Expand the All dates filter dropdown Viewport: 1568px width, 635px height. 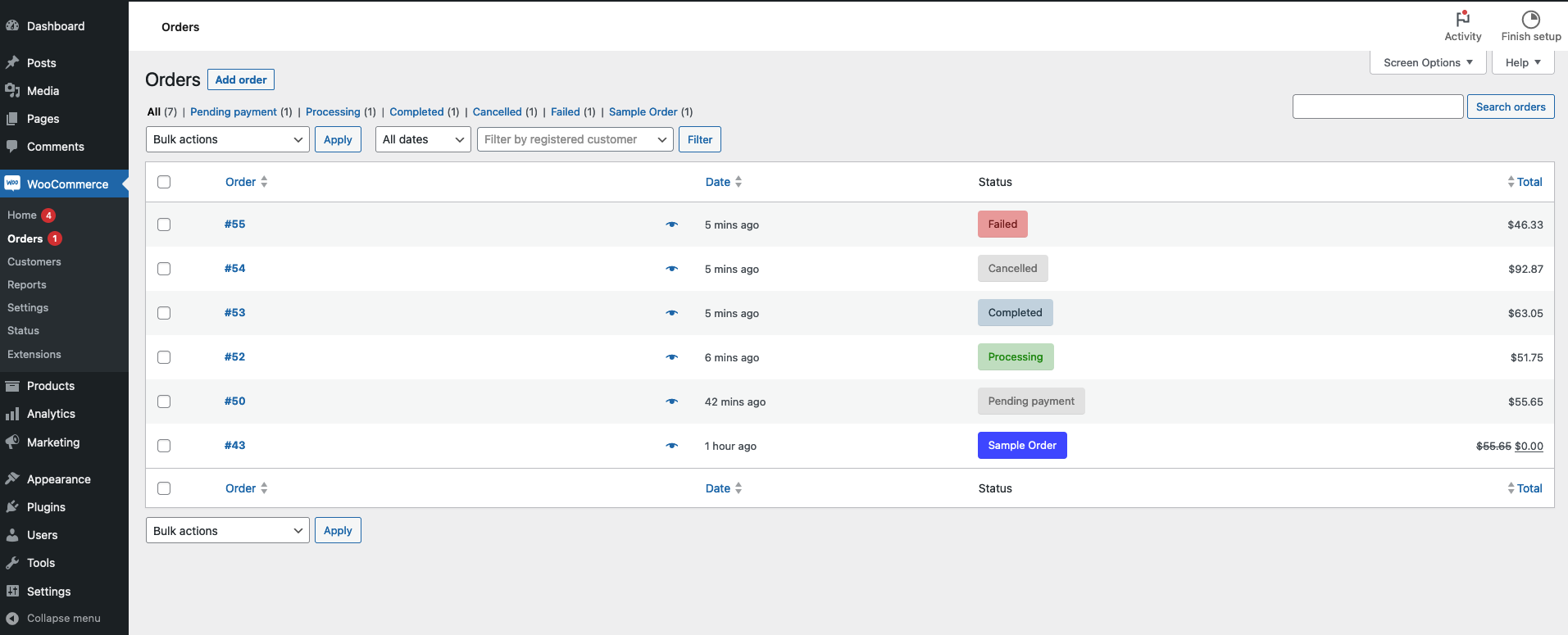pyautogui.click(x=423, y=139)
